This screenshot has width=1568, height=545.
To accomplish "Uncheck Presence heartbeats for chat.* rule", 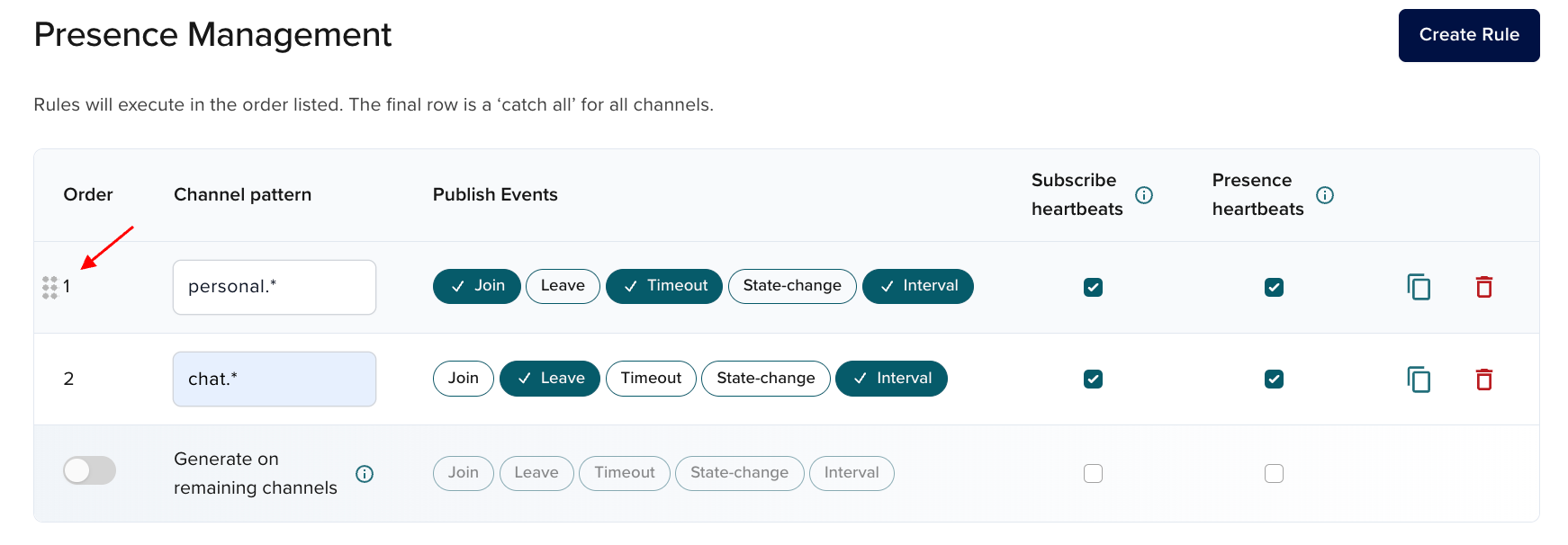I will pyautogui.click(x=1274, y=380).
